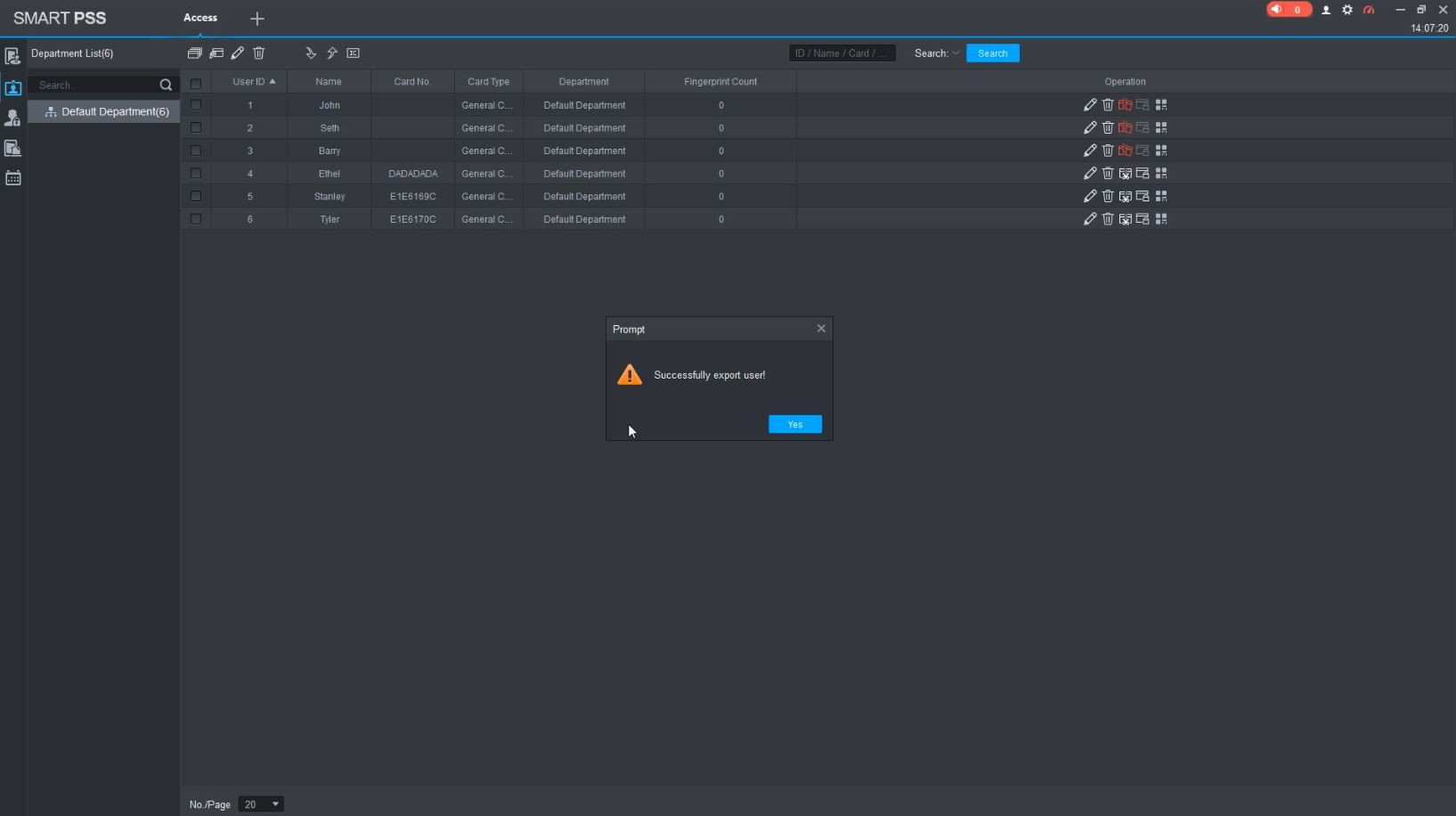Check the checkbox for user Stanley
1456x816 pixels.
[196, 197]
